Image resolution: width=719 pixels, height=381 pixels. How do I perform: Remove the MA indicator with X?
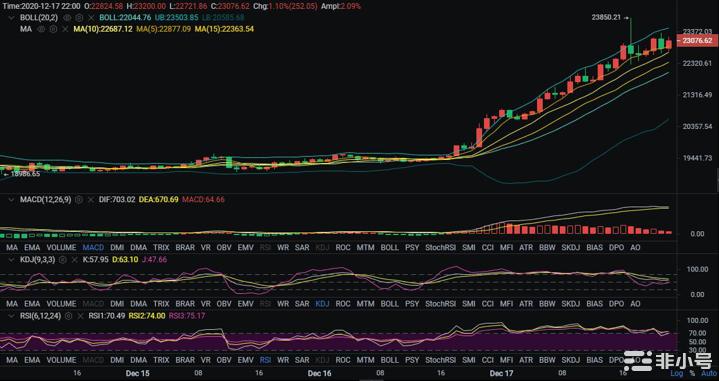pyautogui.click(x=65, y=29)
